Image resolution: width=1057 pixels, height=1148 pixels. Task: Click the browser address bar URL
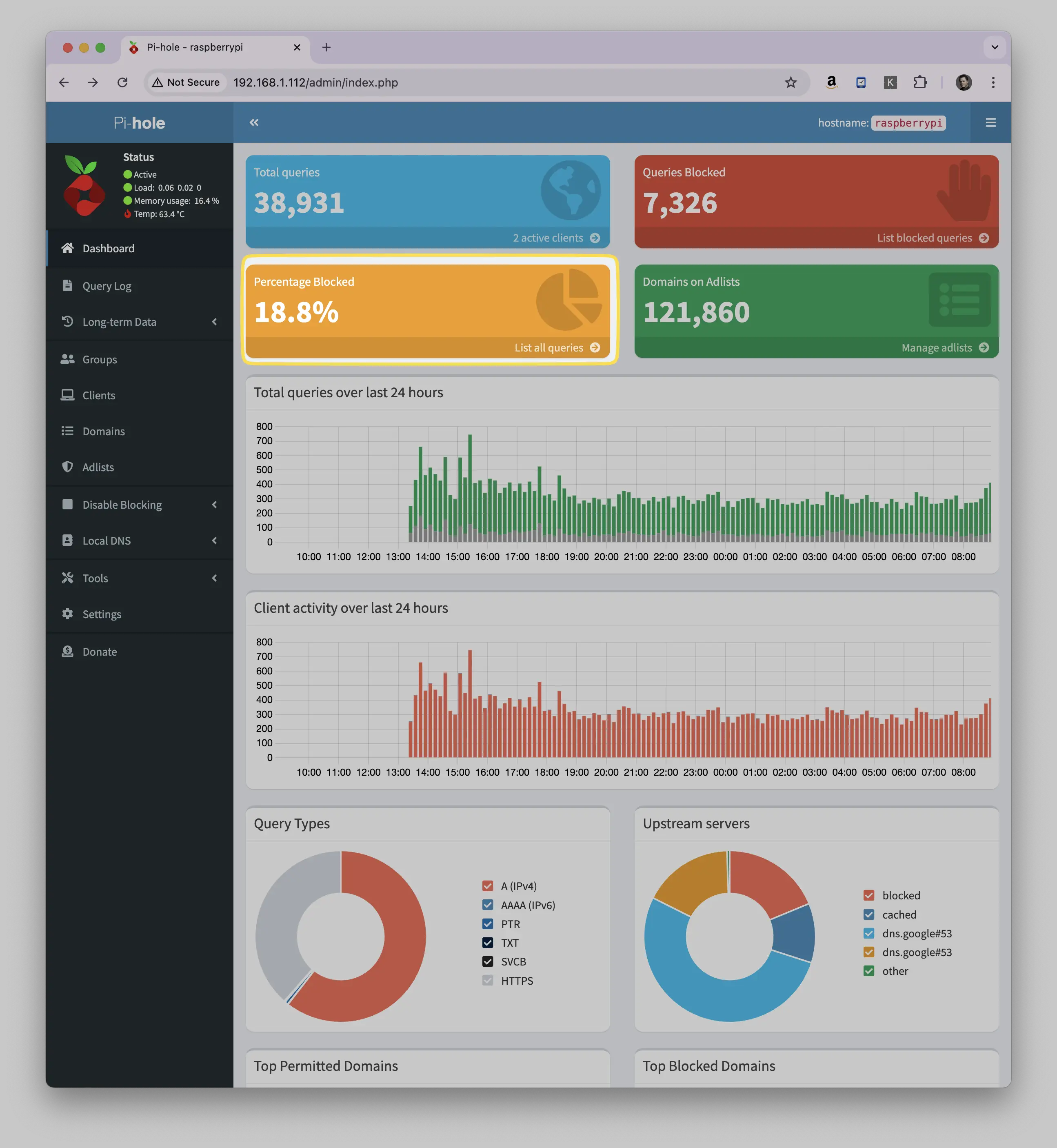[316, 82]
